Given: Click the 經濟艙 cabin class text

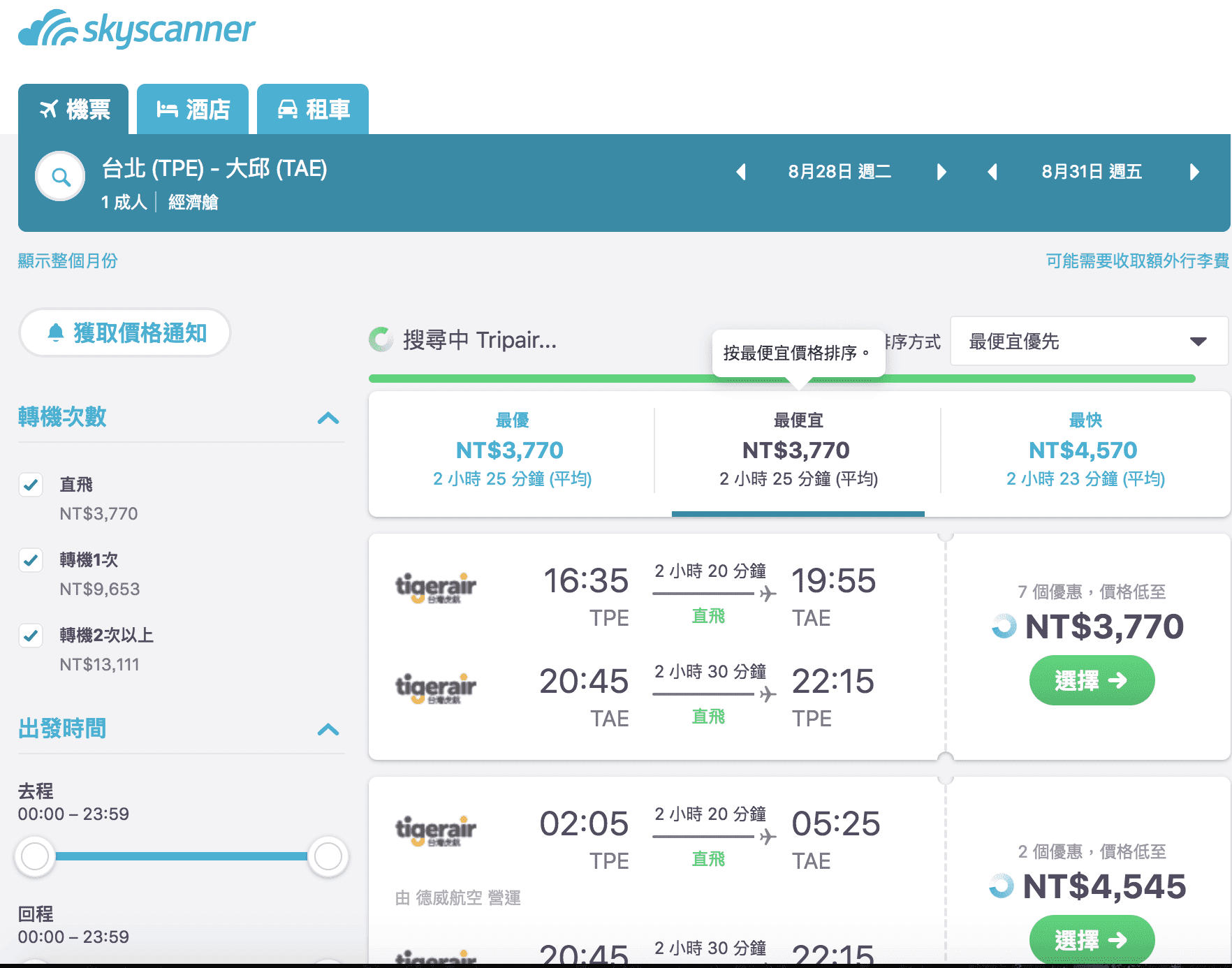Looking at the screenshot, I should pos(193,203).
